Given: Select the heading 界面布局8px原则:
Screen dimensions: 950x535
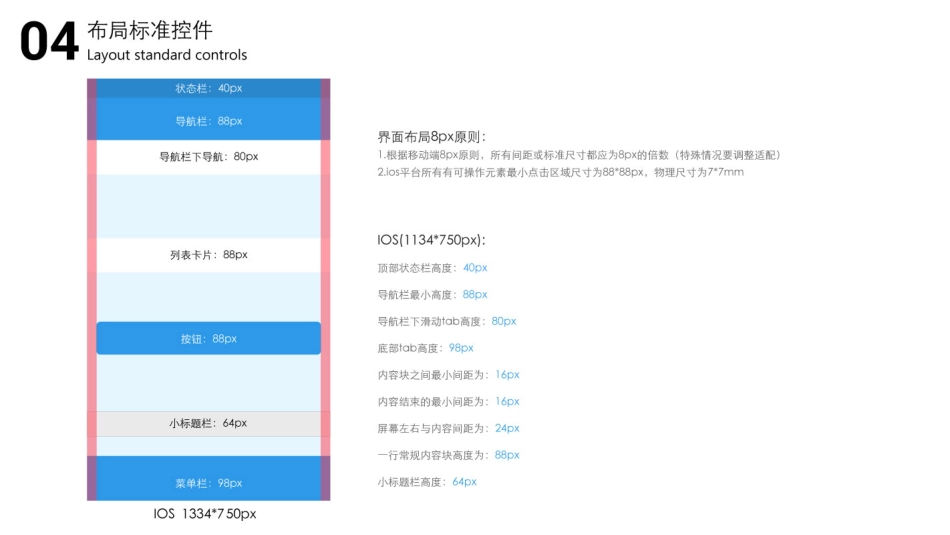Looking at the screenshot, I should click(x=431, y=137).
